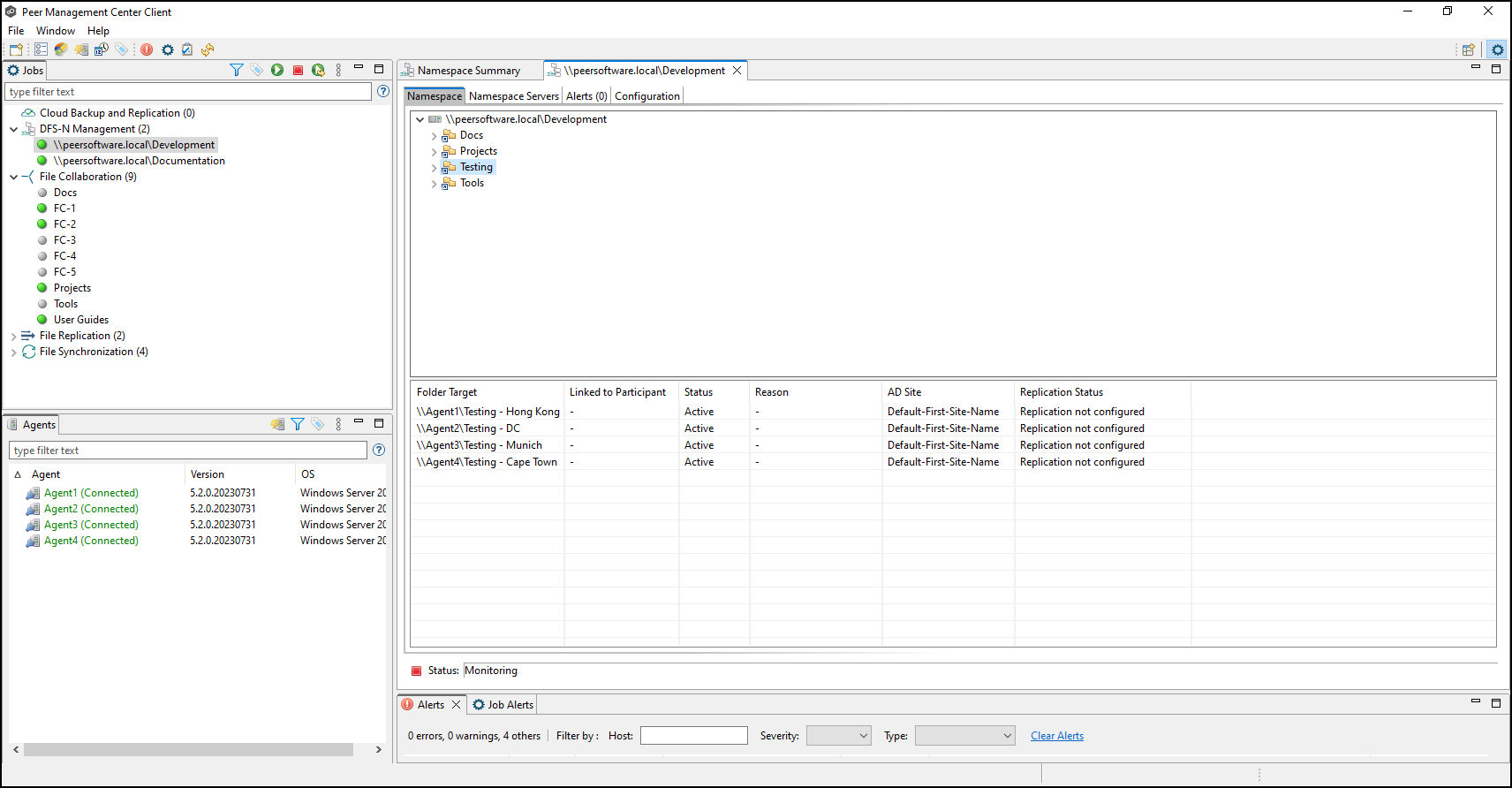Click the yellow refresh arrows toolbar icon

coord(208,49)
